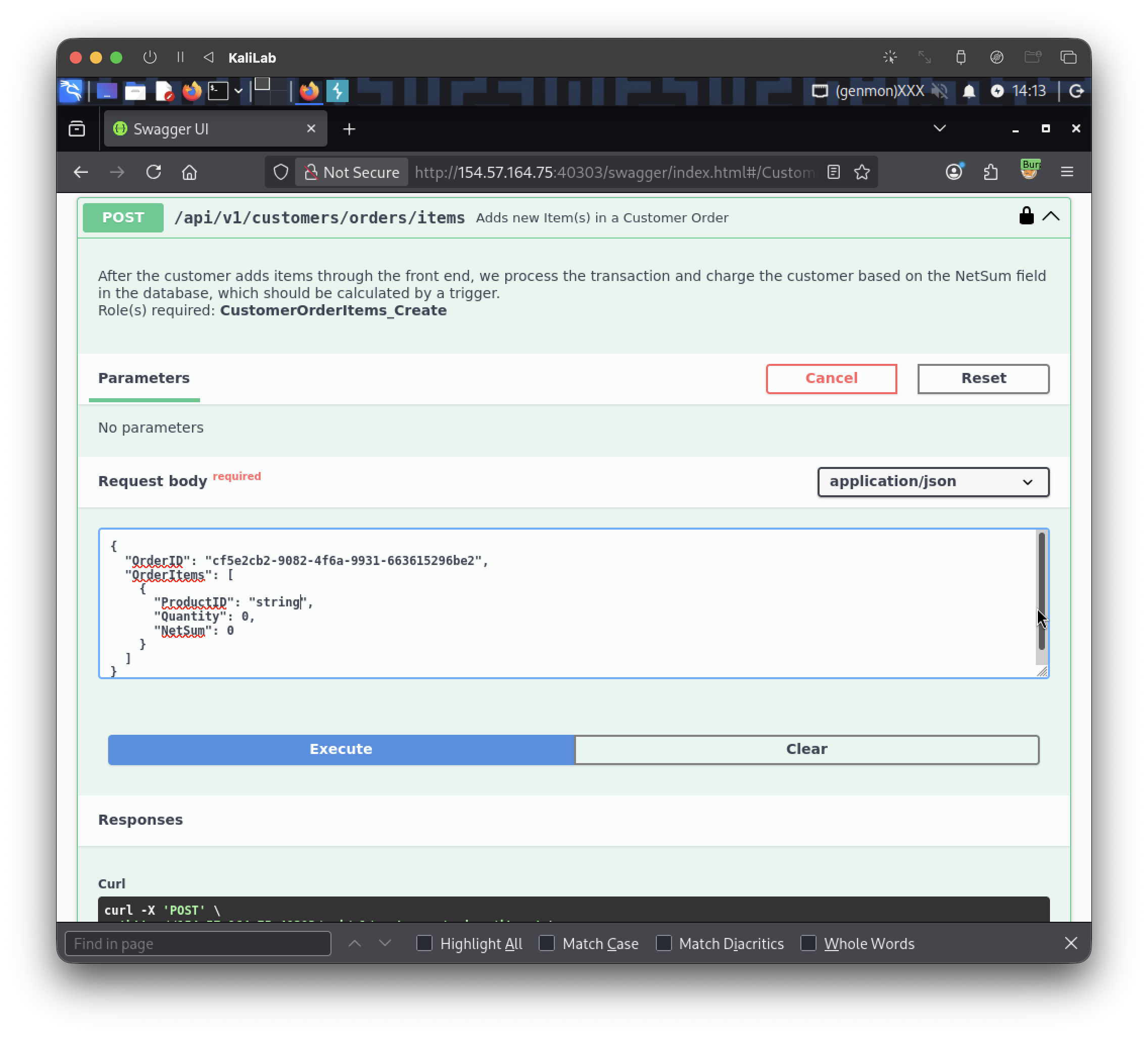Click the Cancel button

click(x=831, y=379)
